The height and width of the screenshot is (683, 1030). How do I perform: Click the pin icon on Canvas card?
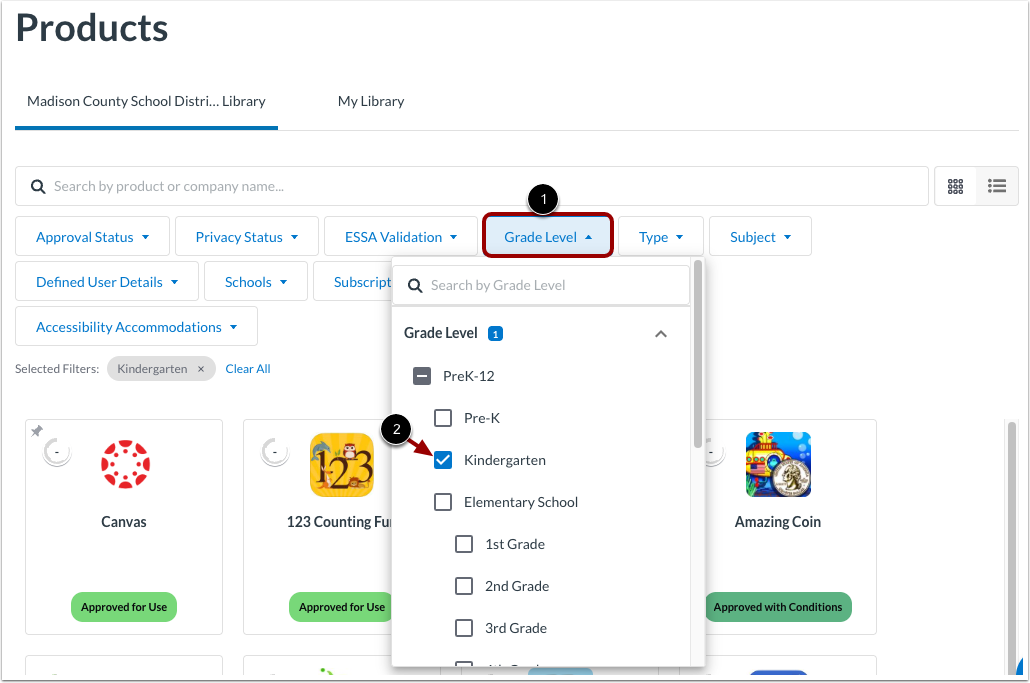pos(37,431)
